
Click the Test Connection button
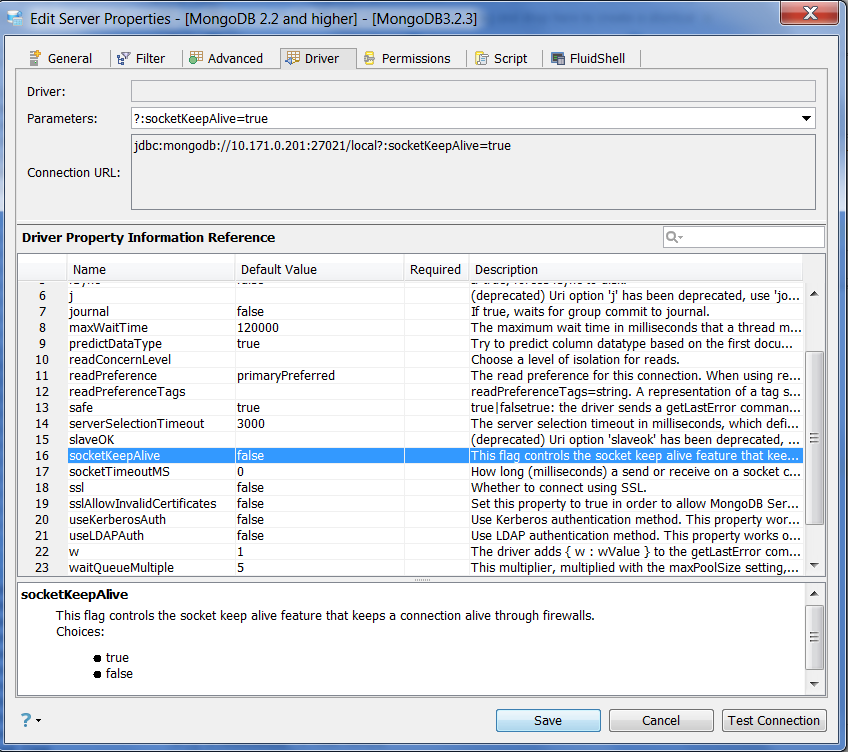774,721
